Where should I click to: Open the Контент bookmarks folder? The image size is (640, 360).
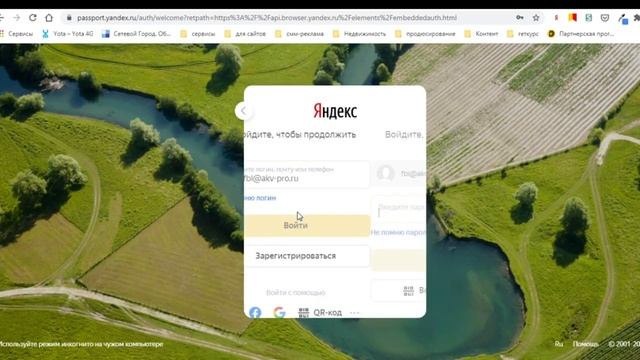(481, 34)
